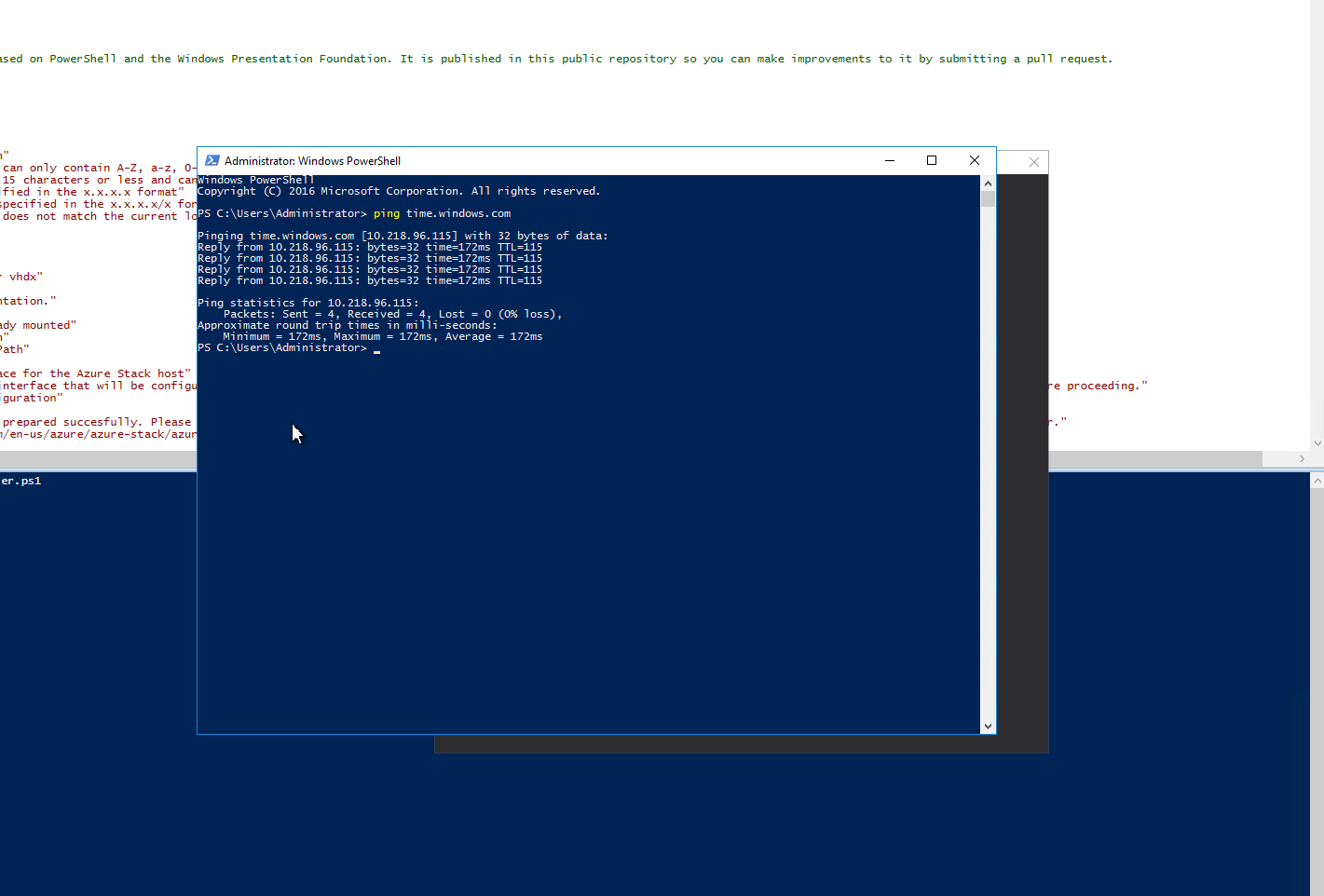1324x896 pixels.
Task: Click the 'Packets: Sent = 4' line
Action: coord(392,314)
